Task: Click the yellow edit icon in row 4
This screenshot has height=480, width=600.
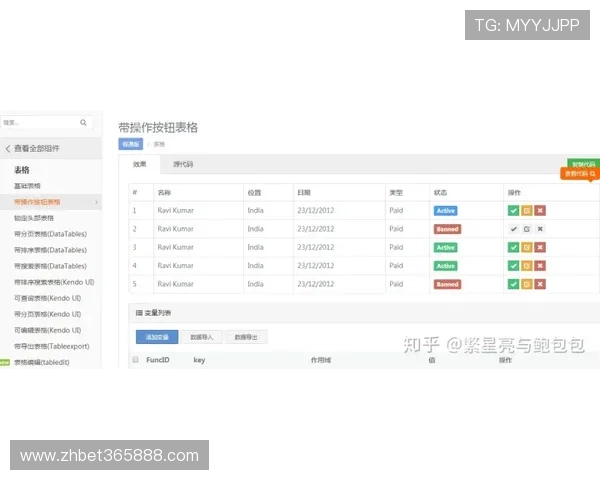Action: [x=527, y=266]
